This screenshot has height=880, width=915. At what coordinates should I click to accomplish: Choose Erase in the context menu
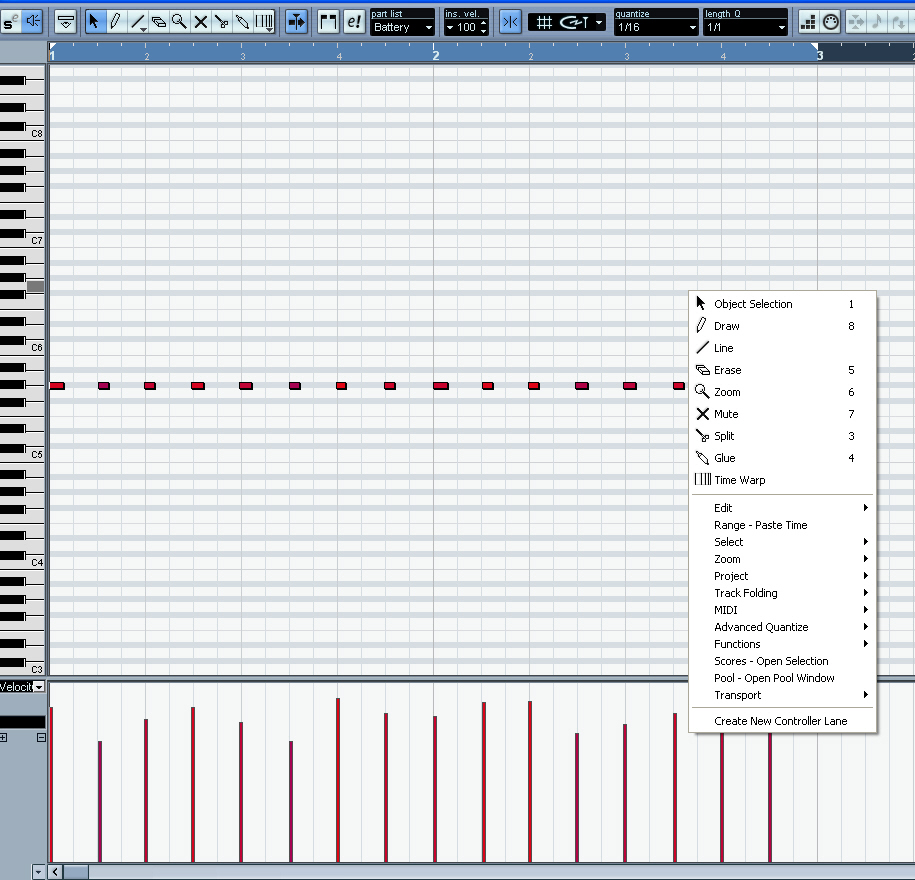tap(782, 370)
